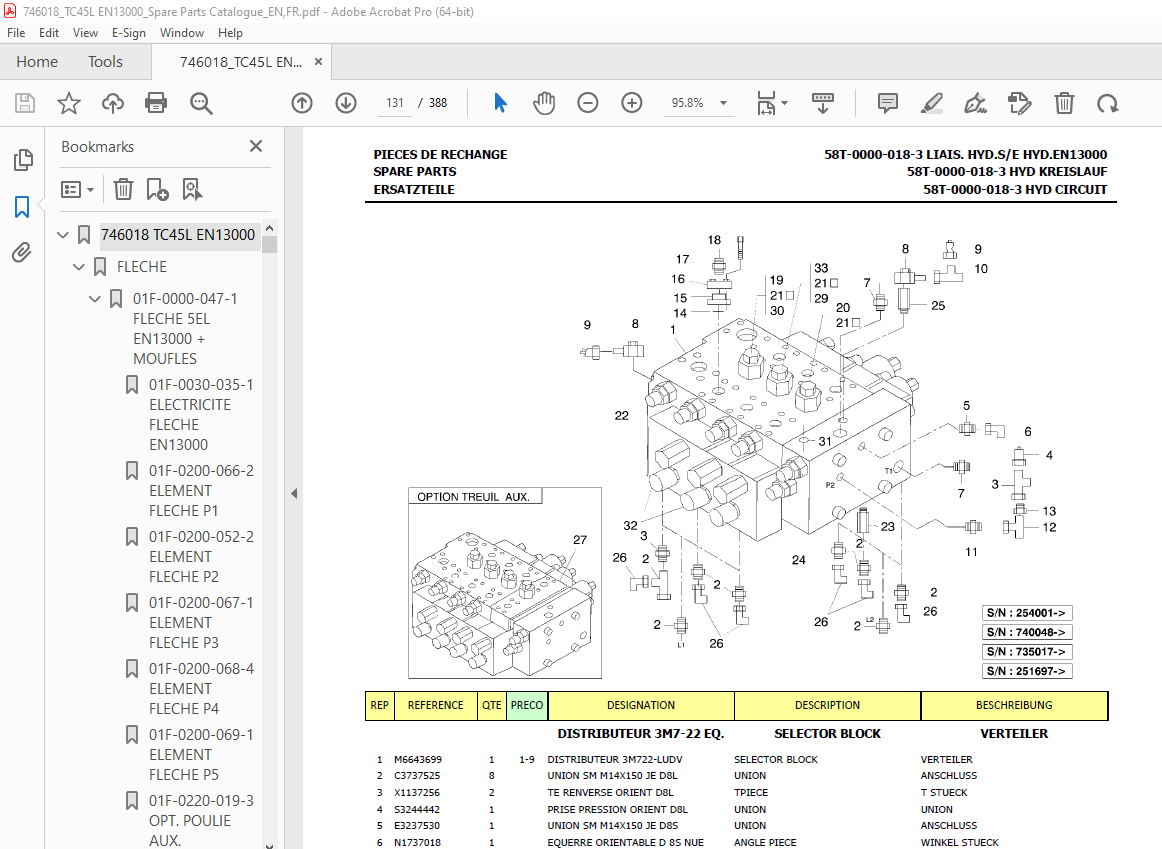The width and height of the screenshot is (1162, 849).
Task: Print the document with printer icon
Action: (x=156, y=103)
